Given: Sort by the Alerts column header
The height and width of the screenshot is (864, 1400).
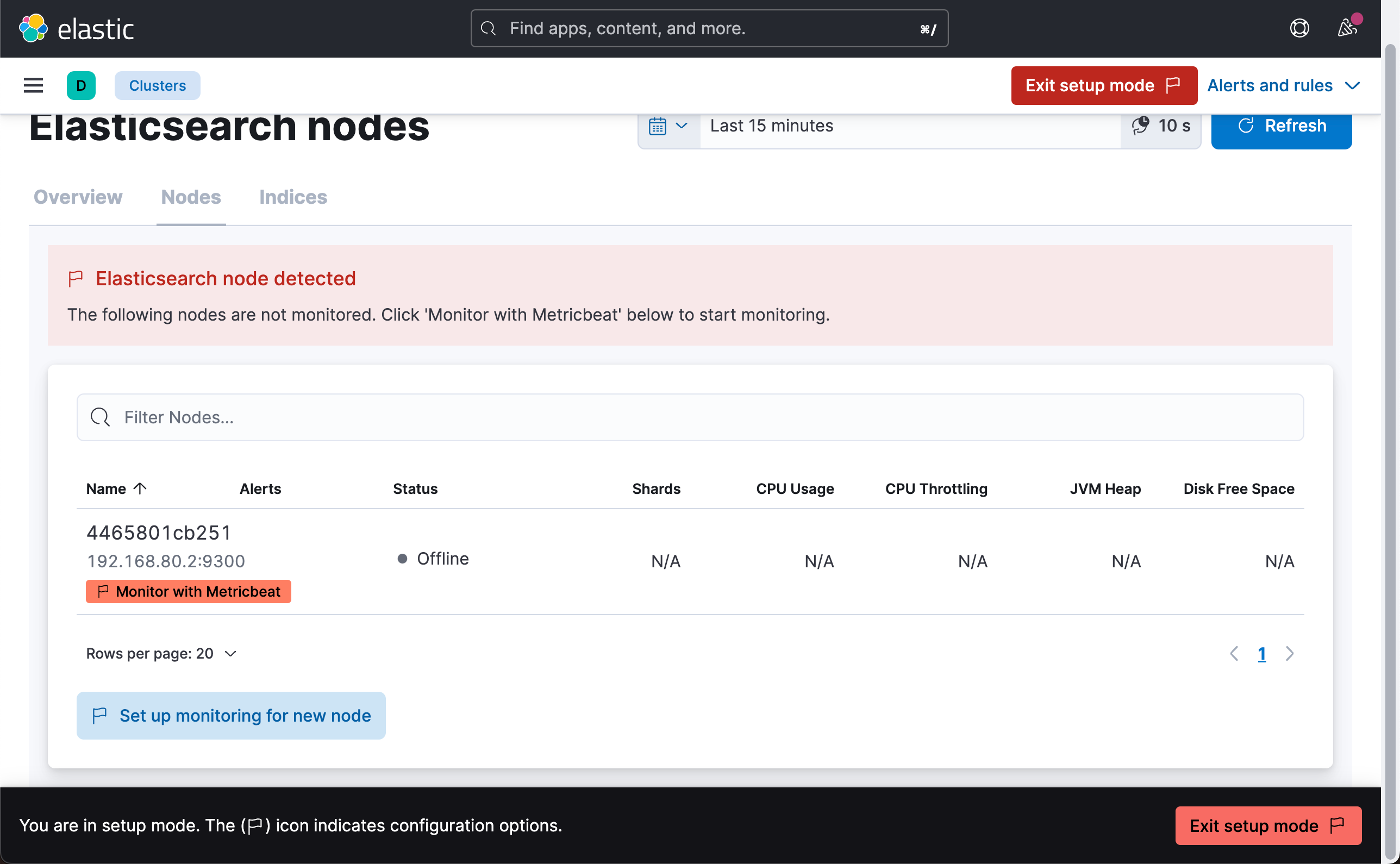Looking at the screenshot, I should (260, 489).
